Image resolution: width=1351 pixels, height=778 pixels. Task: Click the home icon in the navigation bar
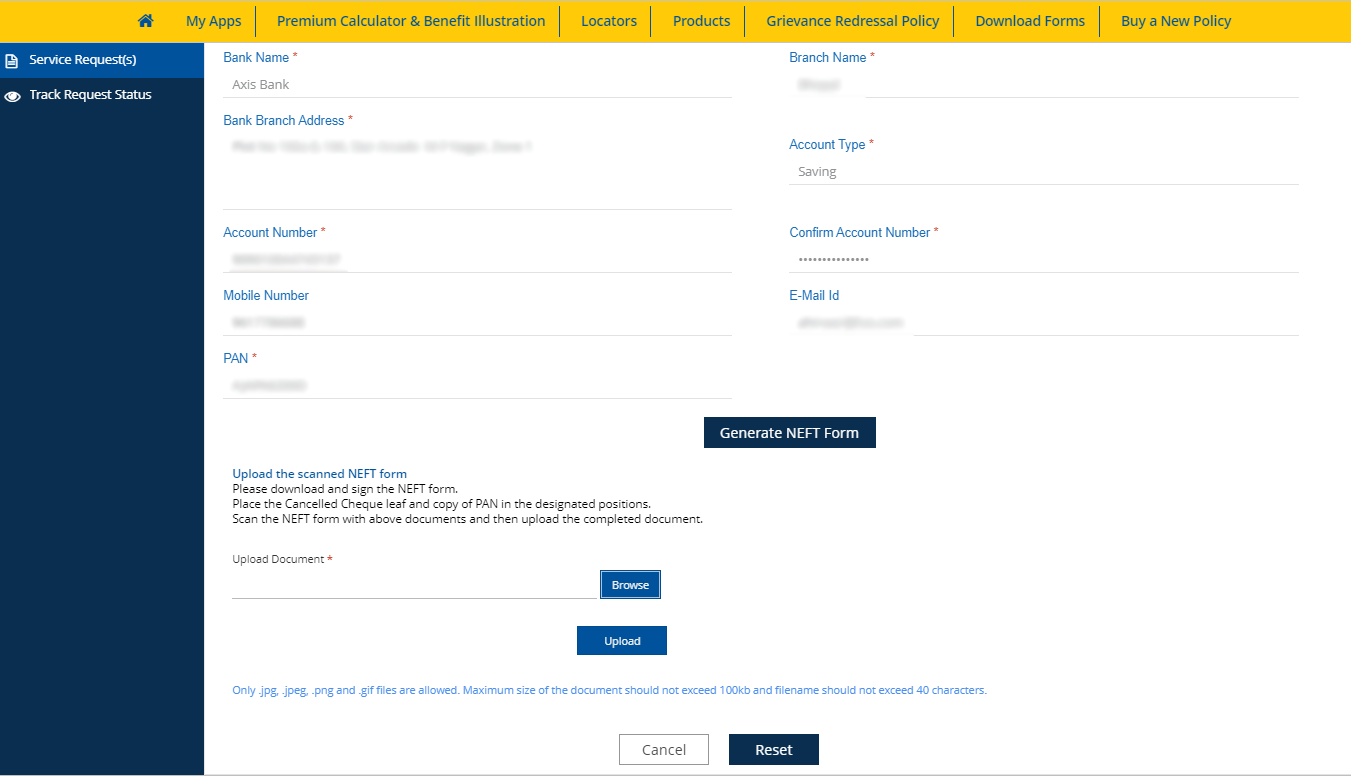coord(145,20)
